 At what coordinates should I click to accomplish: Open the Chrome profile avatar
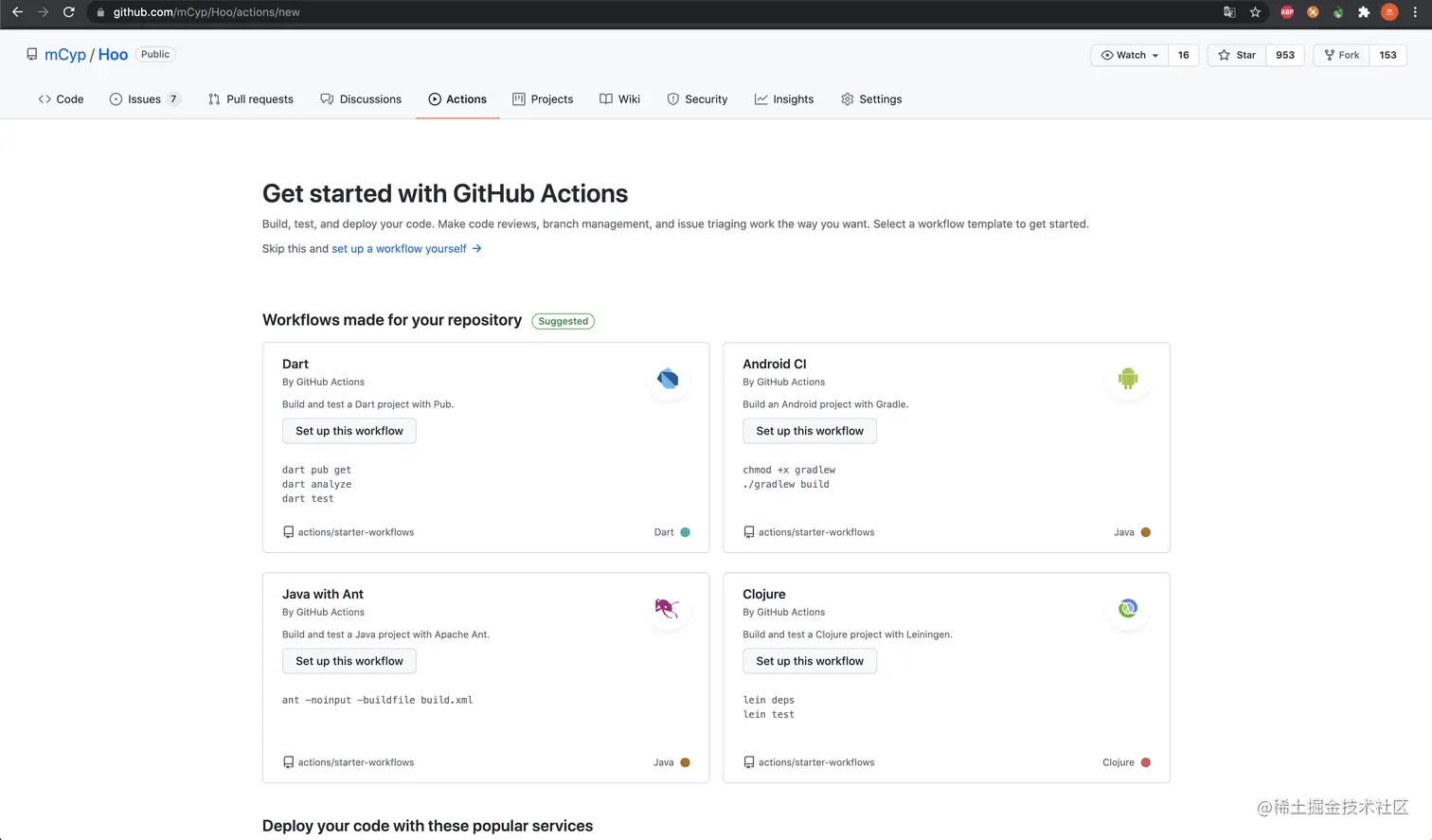1389,12
